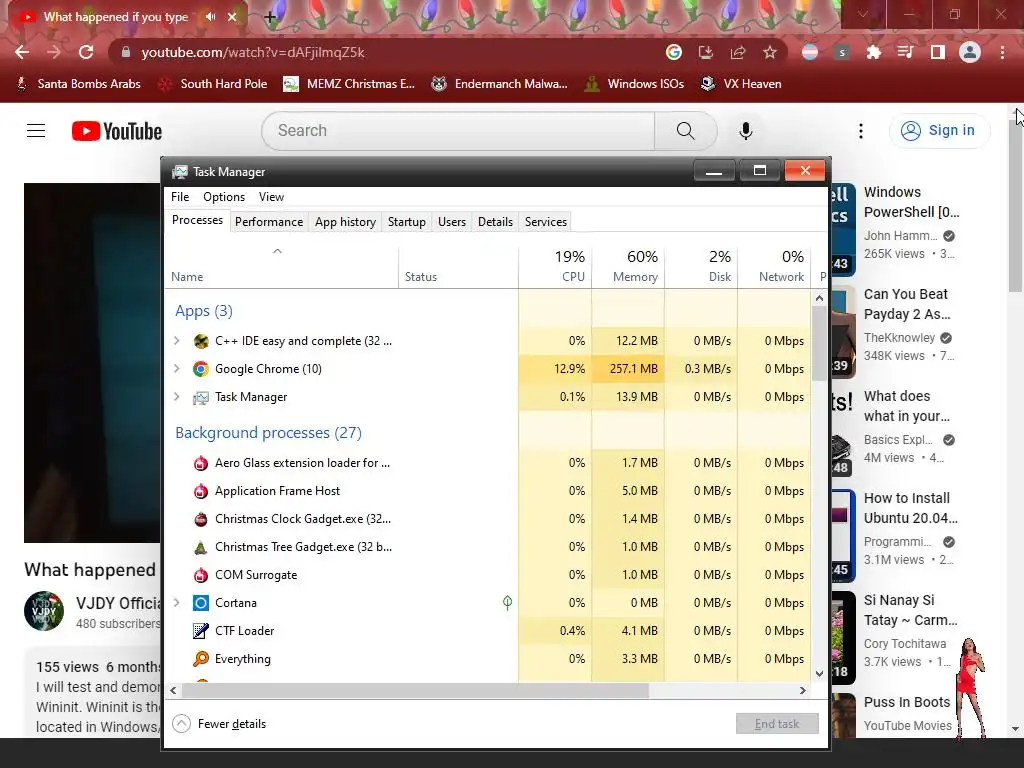
Task: Click the CTF Loader pencil icon
Action: (200, 631)
